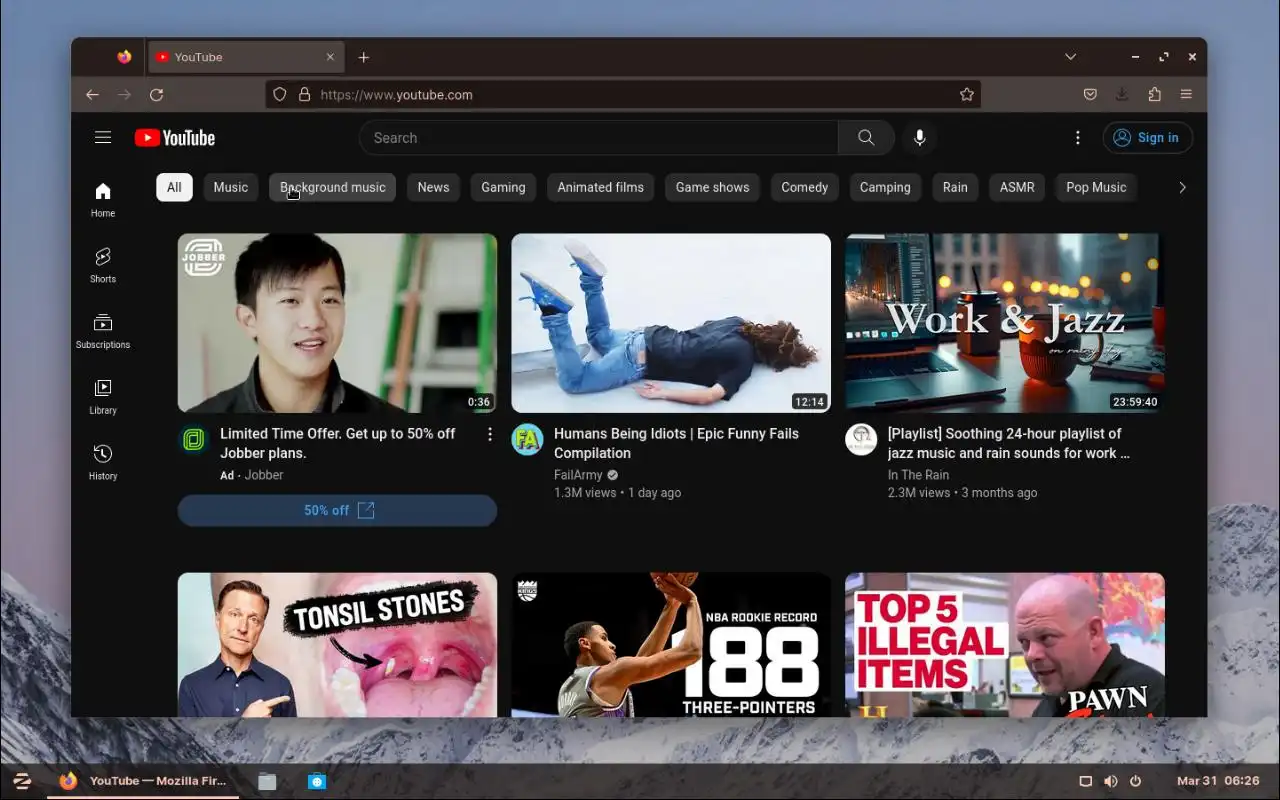The height and width of the screenshot is (800, 1280).
Task: Reload the page
Action: point(156,94)
